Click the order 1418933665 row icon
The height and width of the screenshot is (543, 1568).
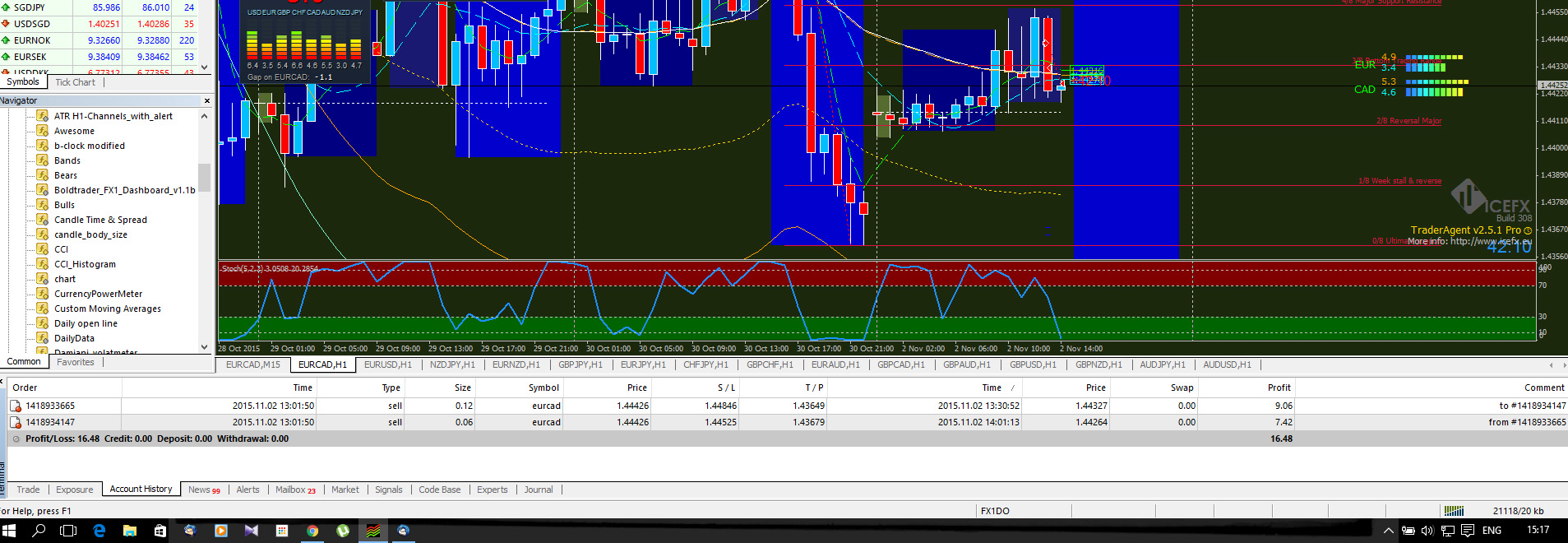click(15, 406)
